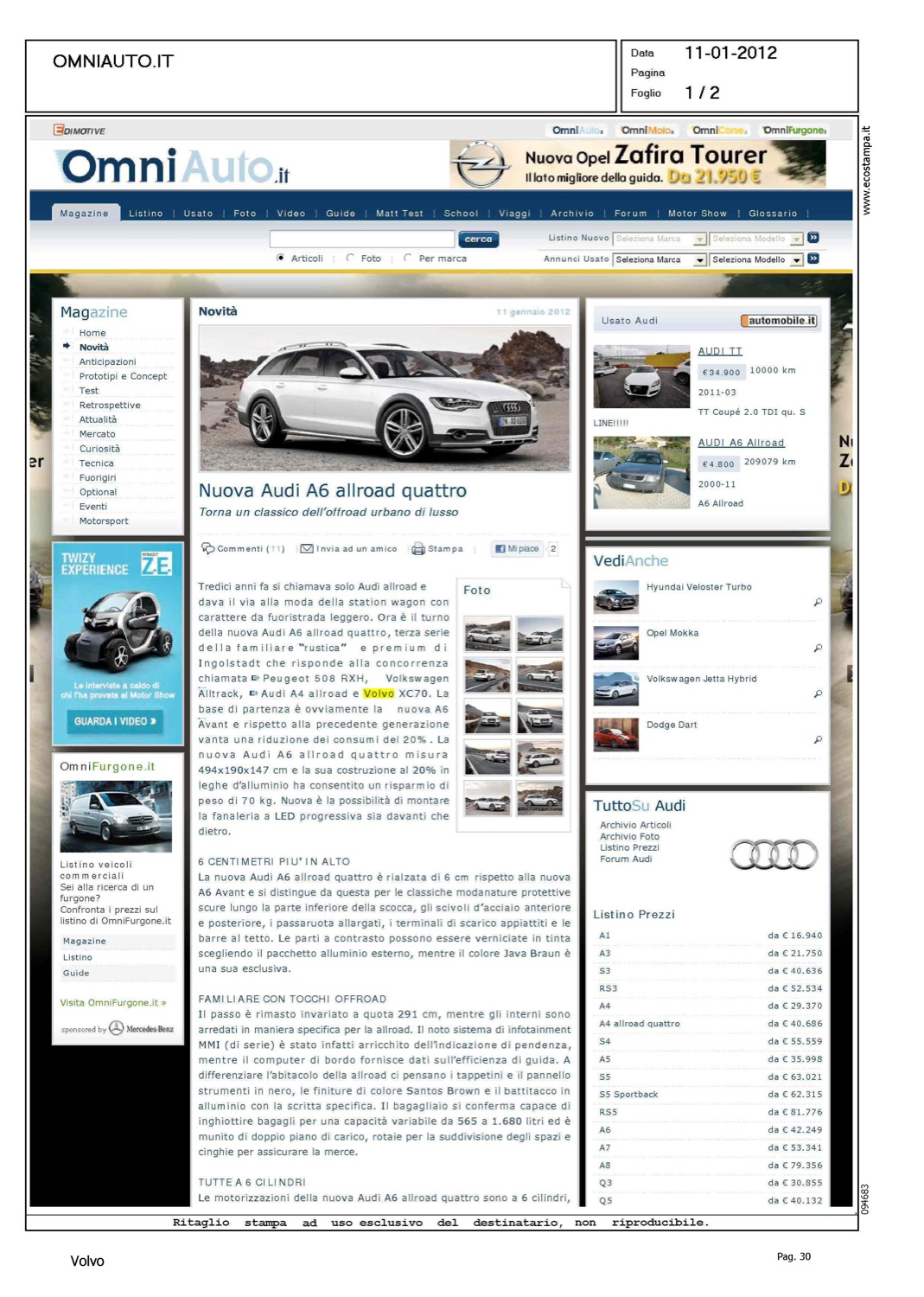Switch to the Motor Show menu item
The height and width of the screenshot is (1297, 924).
point(697,214)
